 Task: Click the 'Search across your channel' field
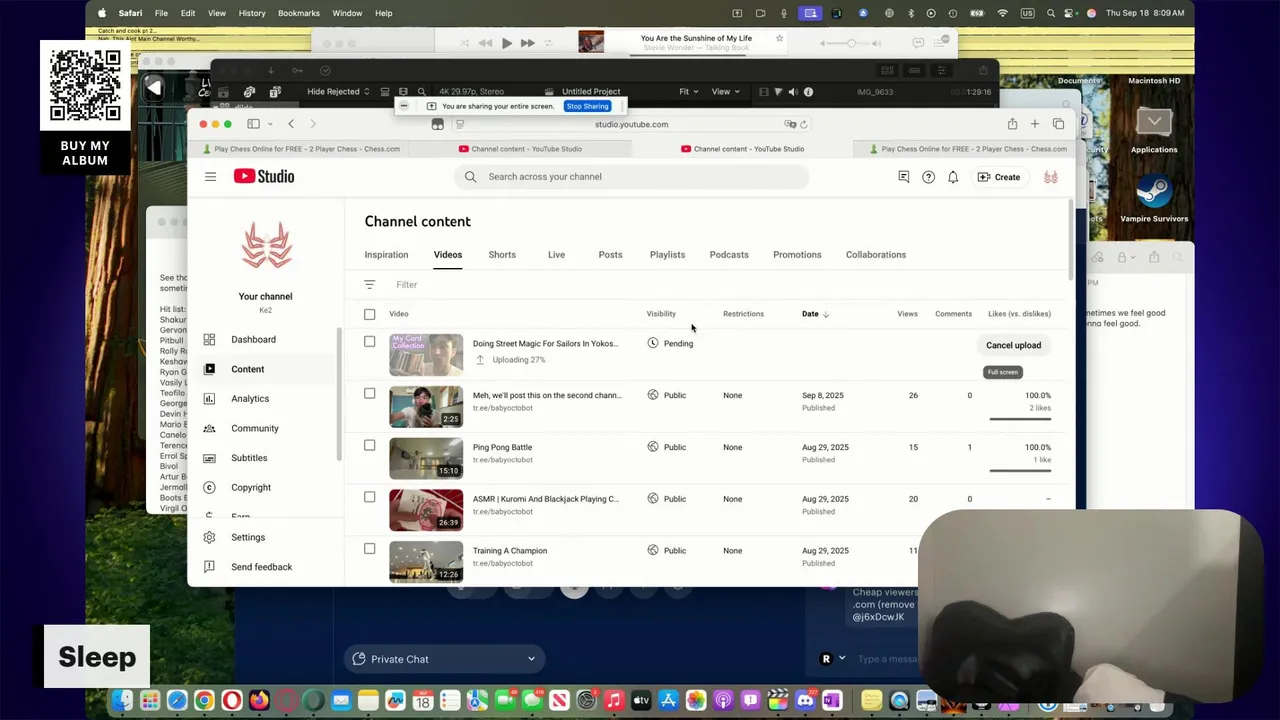pos(630,177)
